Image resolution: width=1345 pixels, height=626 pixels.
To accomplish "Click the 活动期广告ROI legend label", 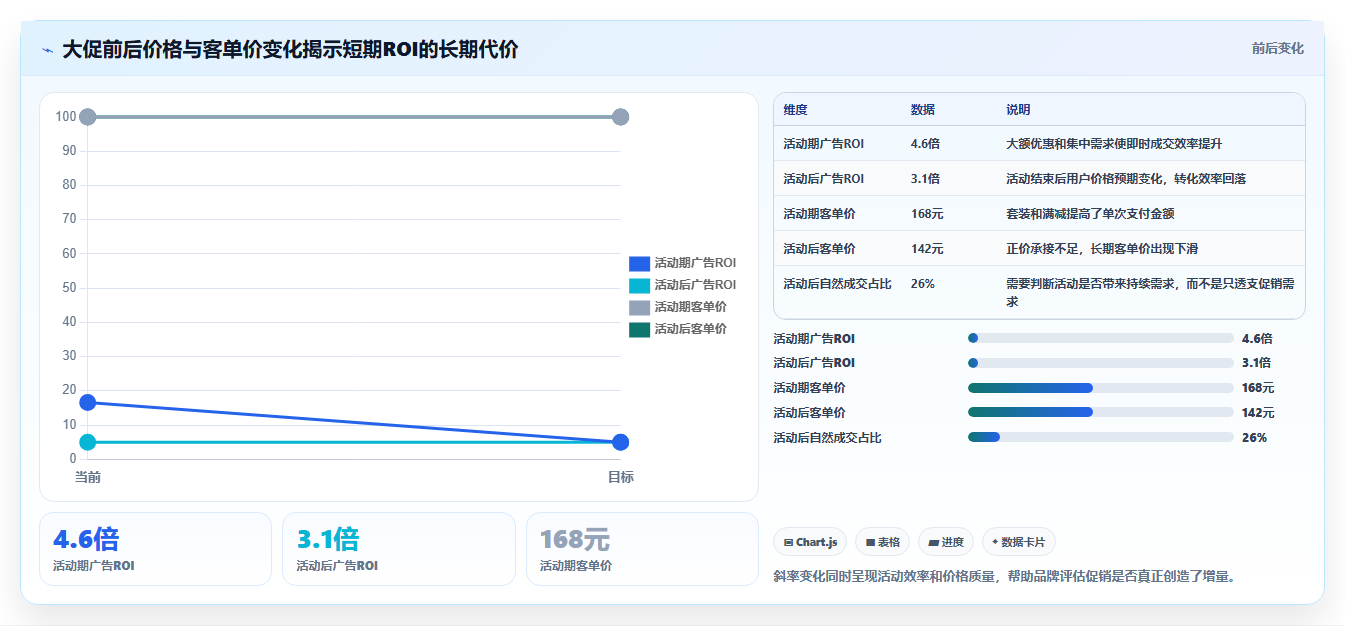I will (x=695, y=263).
